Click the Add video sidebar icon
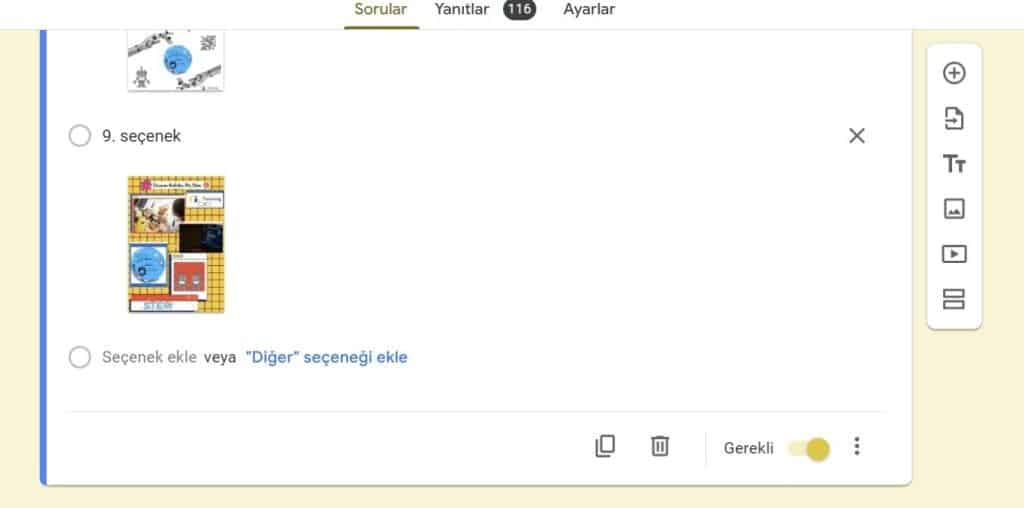Viewport: 1024px width, 508px height. pyautogui.click(x=954, y=254)
